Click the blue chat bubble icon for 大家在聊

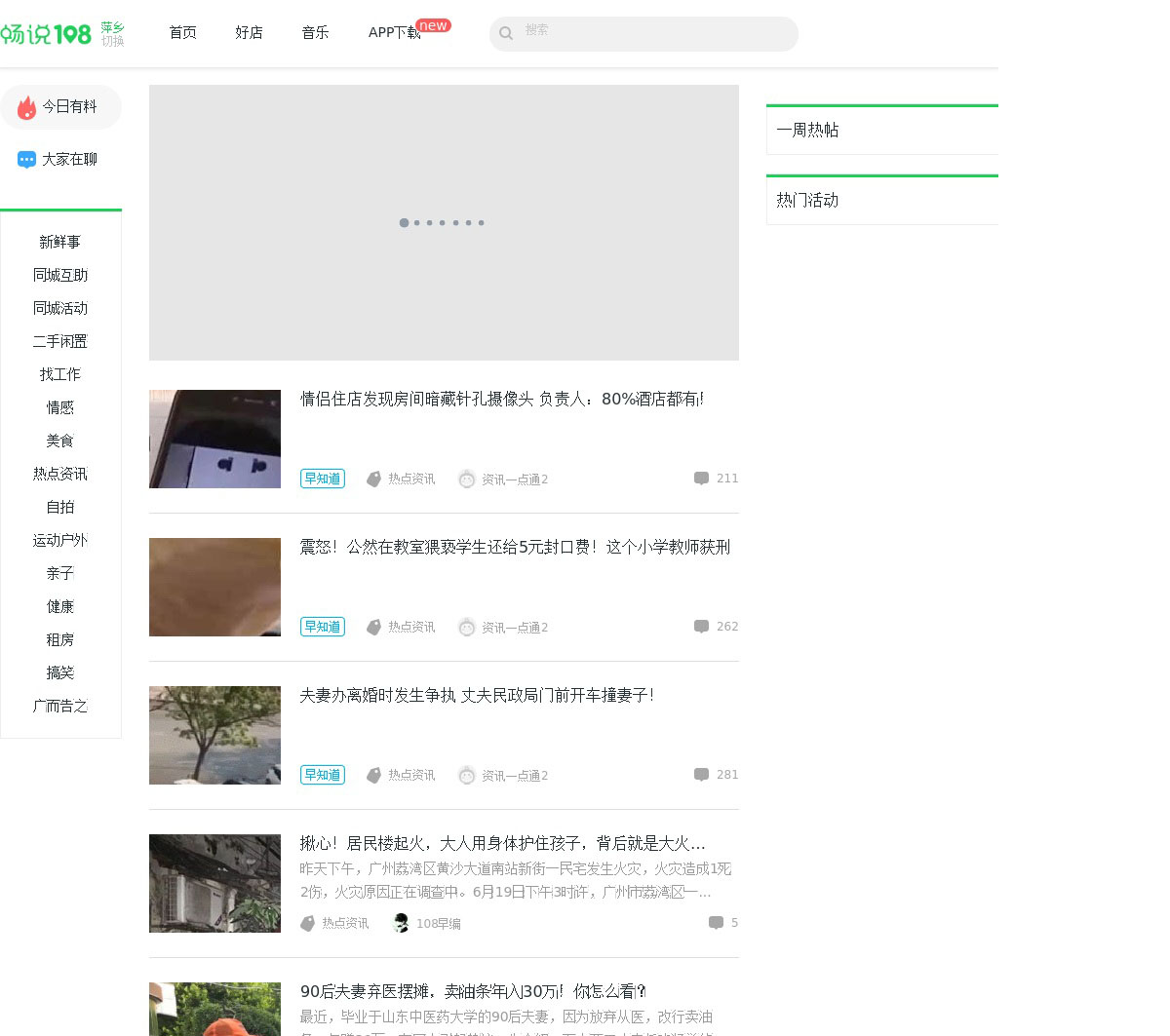(26, 160)
